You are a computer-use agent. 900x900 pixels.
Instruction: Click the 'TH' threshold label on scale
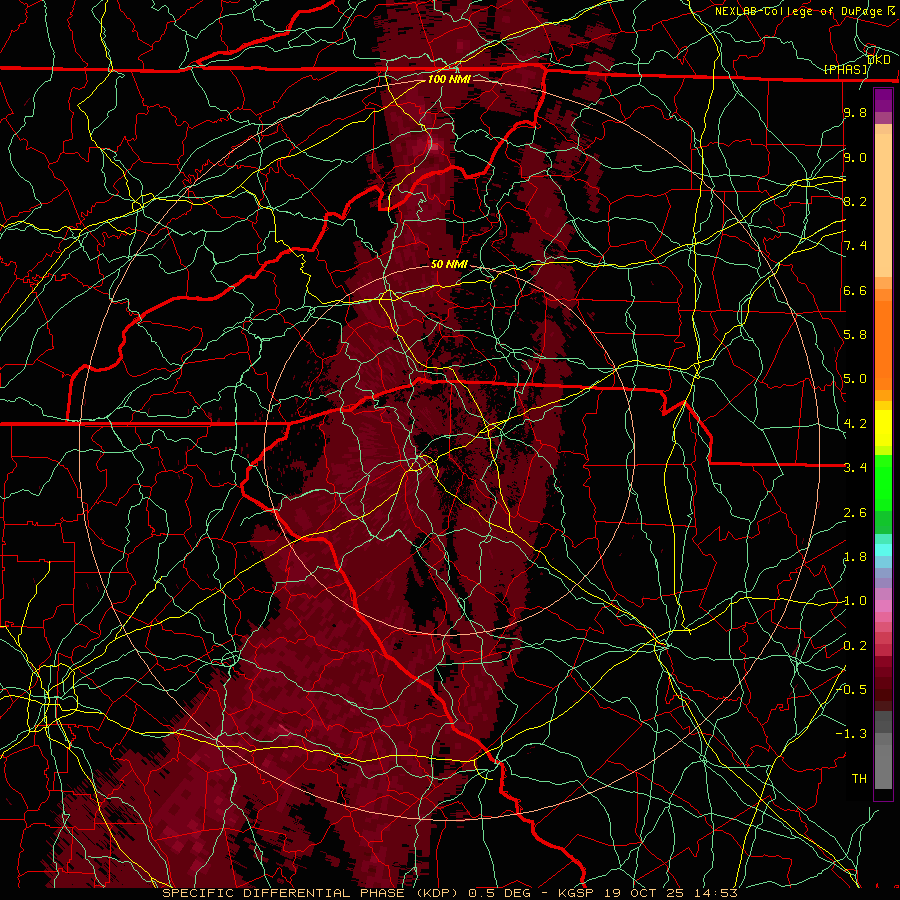(x=859, y=779)
